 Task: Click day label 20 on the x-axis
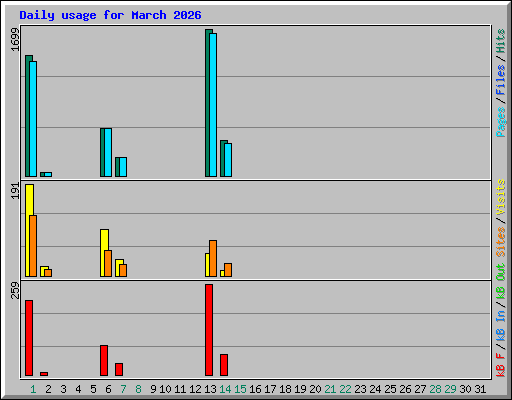point(315,389)
